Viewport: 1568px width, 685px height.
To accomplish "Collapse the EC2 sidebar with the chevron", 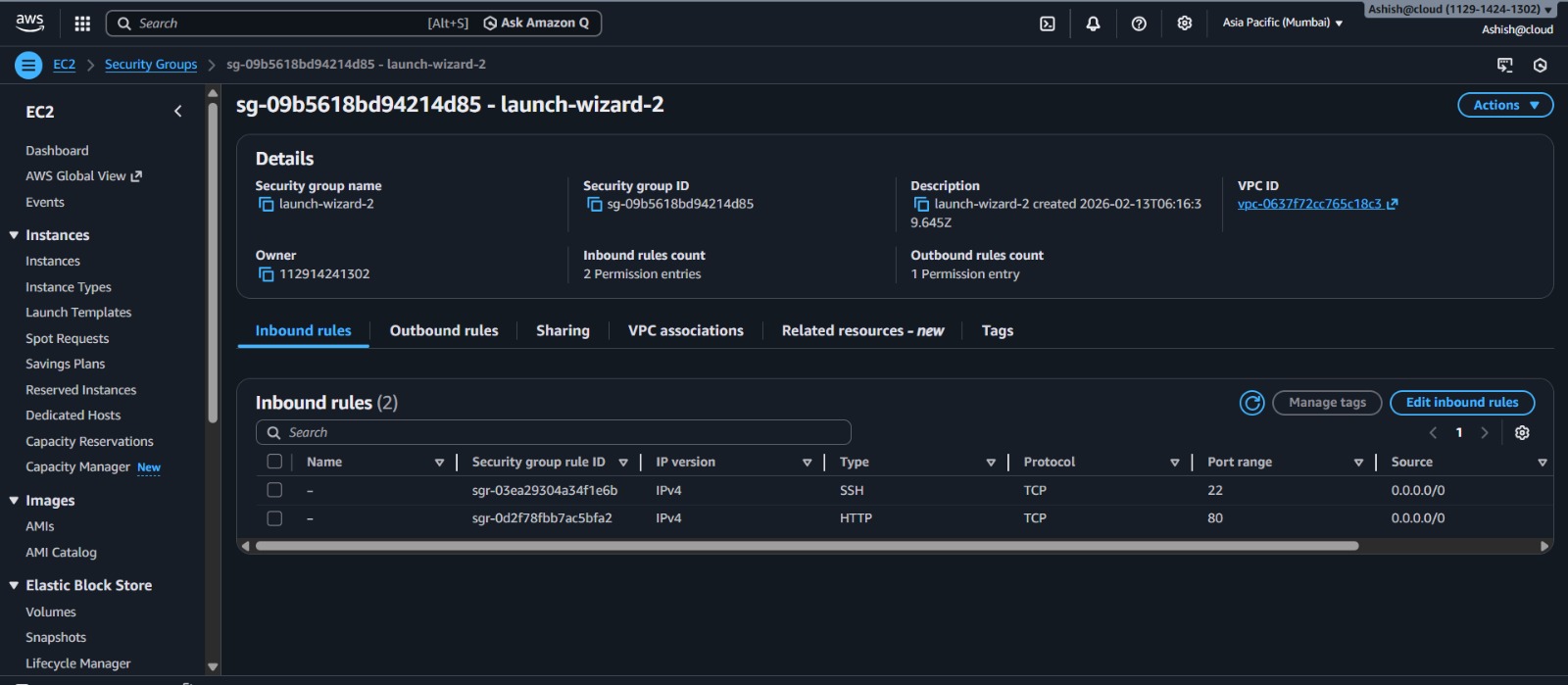I will click(x=177, y=112).
